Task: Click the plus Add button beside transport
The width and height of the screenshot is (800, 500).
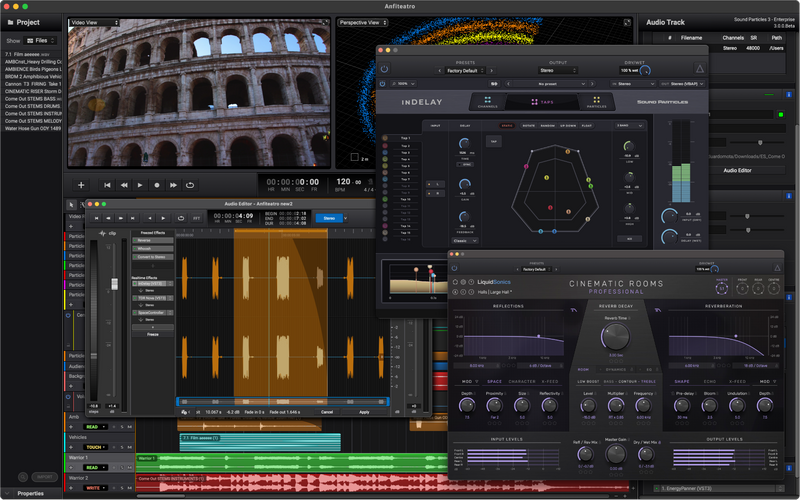Action: [x=81, y=185]
